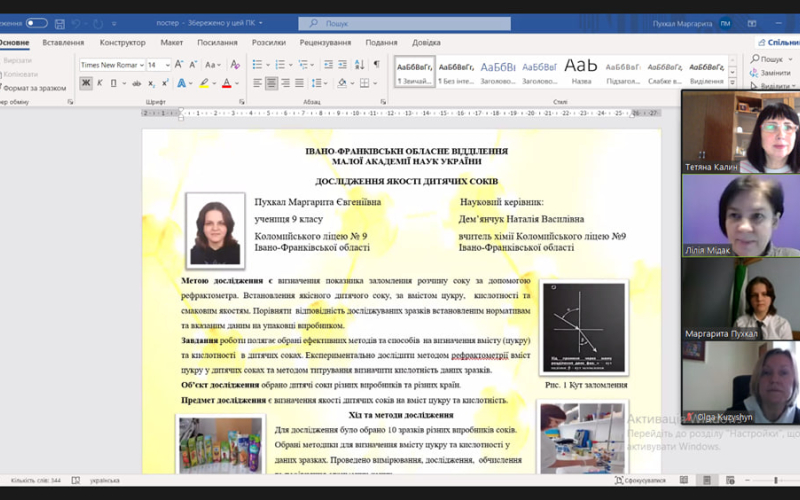Toggle Superscript x² formatting
The image size is (800, 500).
[165, 83]
